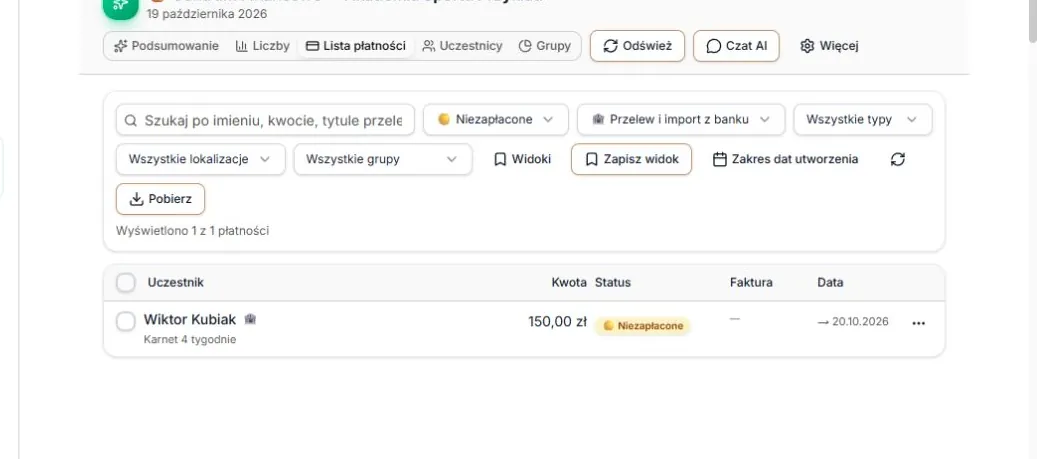This screenshot has height=459, width=1037.
Task: Open saved Widoki
Action: coord(522,159)
